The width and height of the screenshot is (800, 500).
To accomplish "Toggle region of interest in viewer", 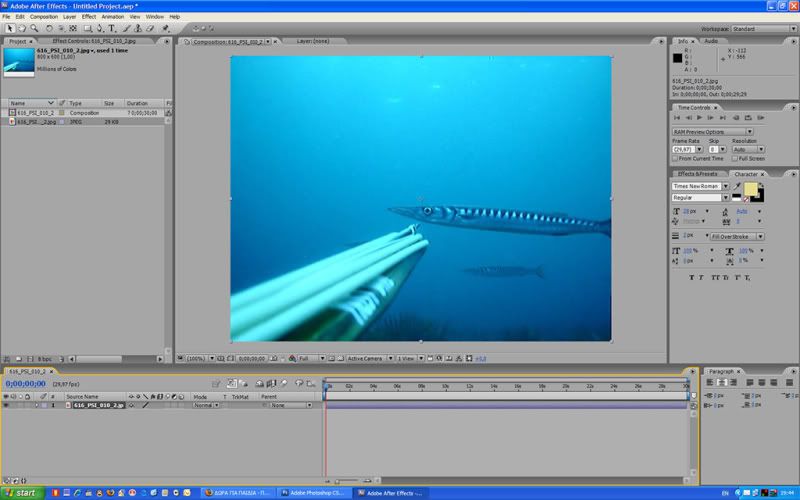I will (x=331, y=359).
